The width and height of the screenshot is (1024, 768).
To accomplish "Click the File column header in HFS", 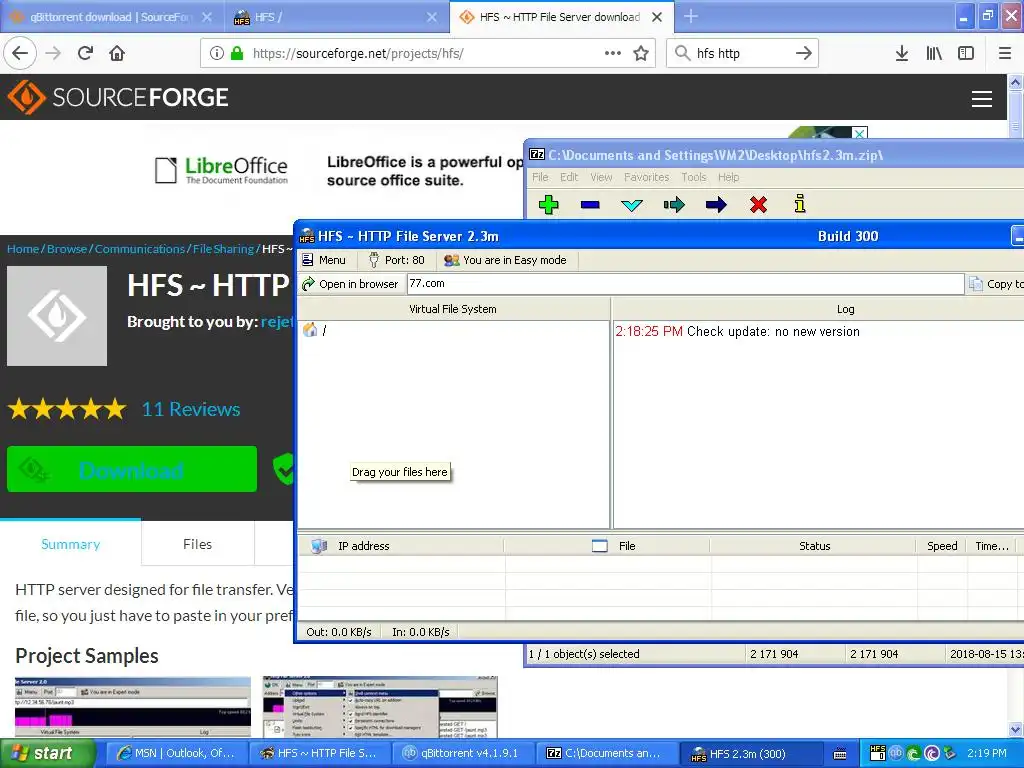I will pos(607,546).
